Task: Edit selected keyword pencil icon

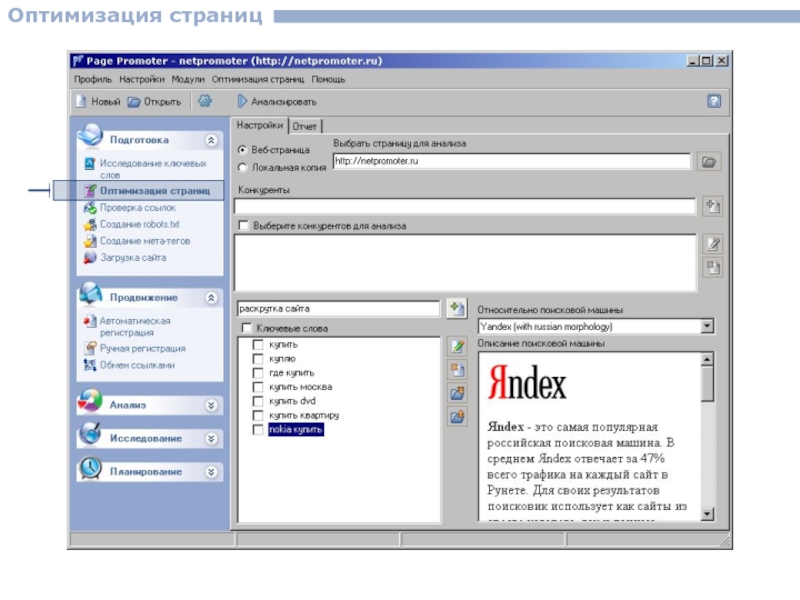Action: click(457, 346)
